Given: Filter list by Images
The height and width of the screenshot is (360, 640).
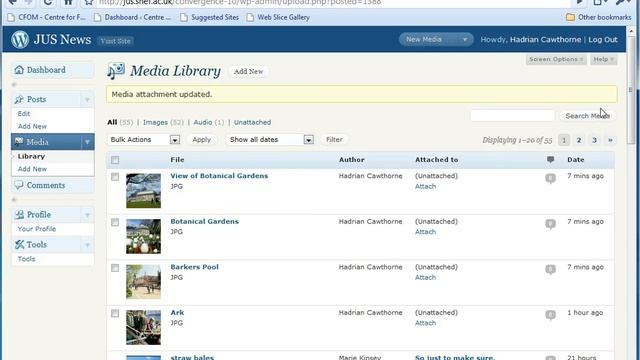Looking at the screenshot, I should (155, 122).
